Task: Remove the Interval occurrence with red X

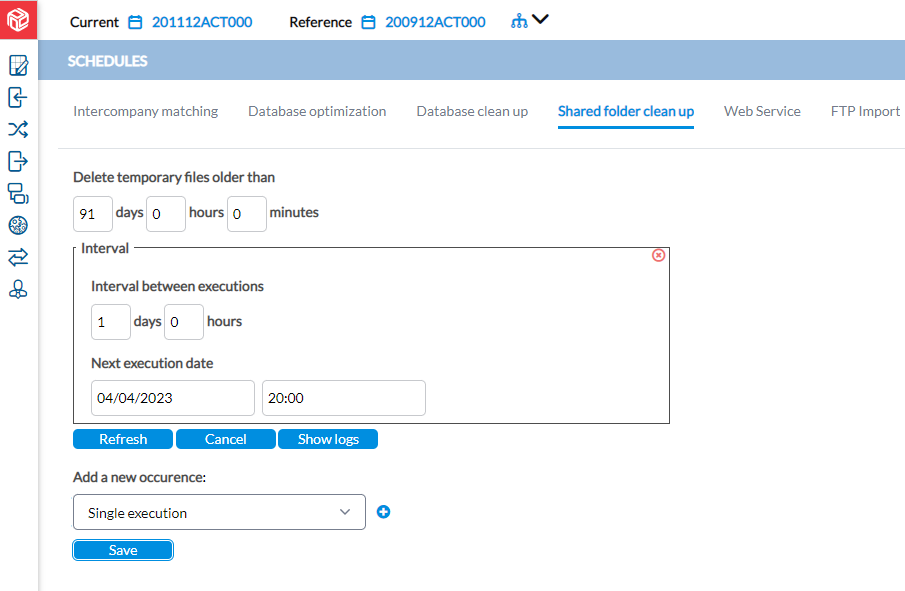Action: (658, 255)
